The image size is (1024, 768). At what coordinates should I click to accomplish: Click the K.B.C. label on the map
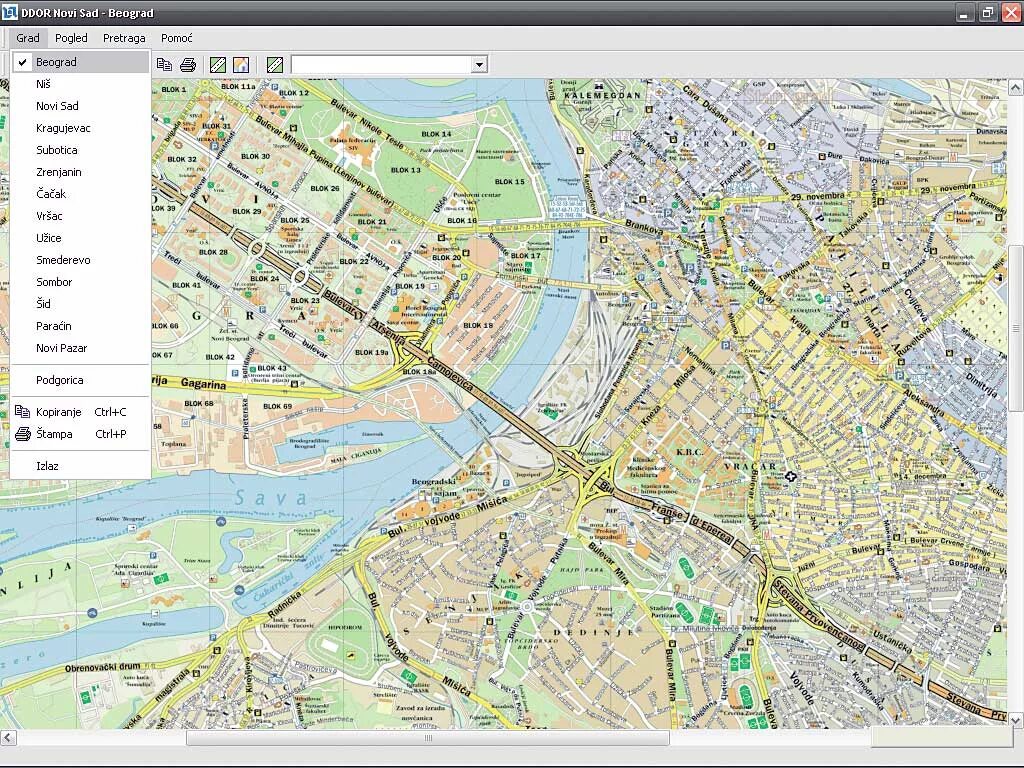689,452
